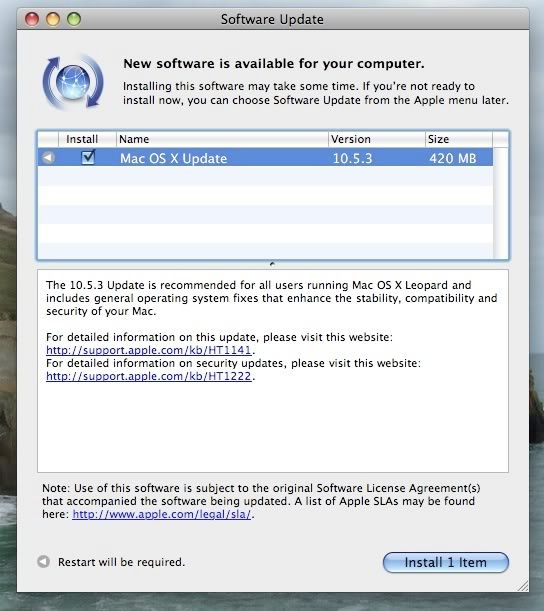Open the support.apple.com/kb/HT1141 link
The height and width of the screenshot is (611, 544).
(148, 350)
